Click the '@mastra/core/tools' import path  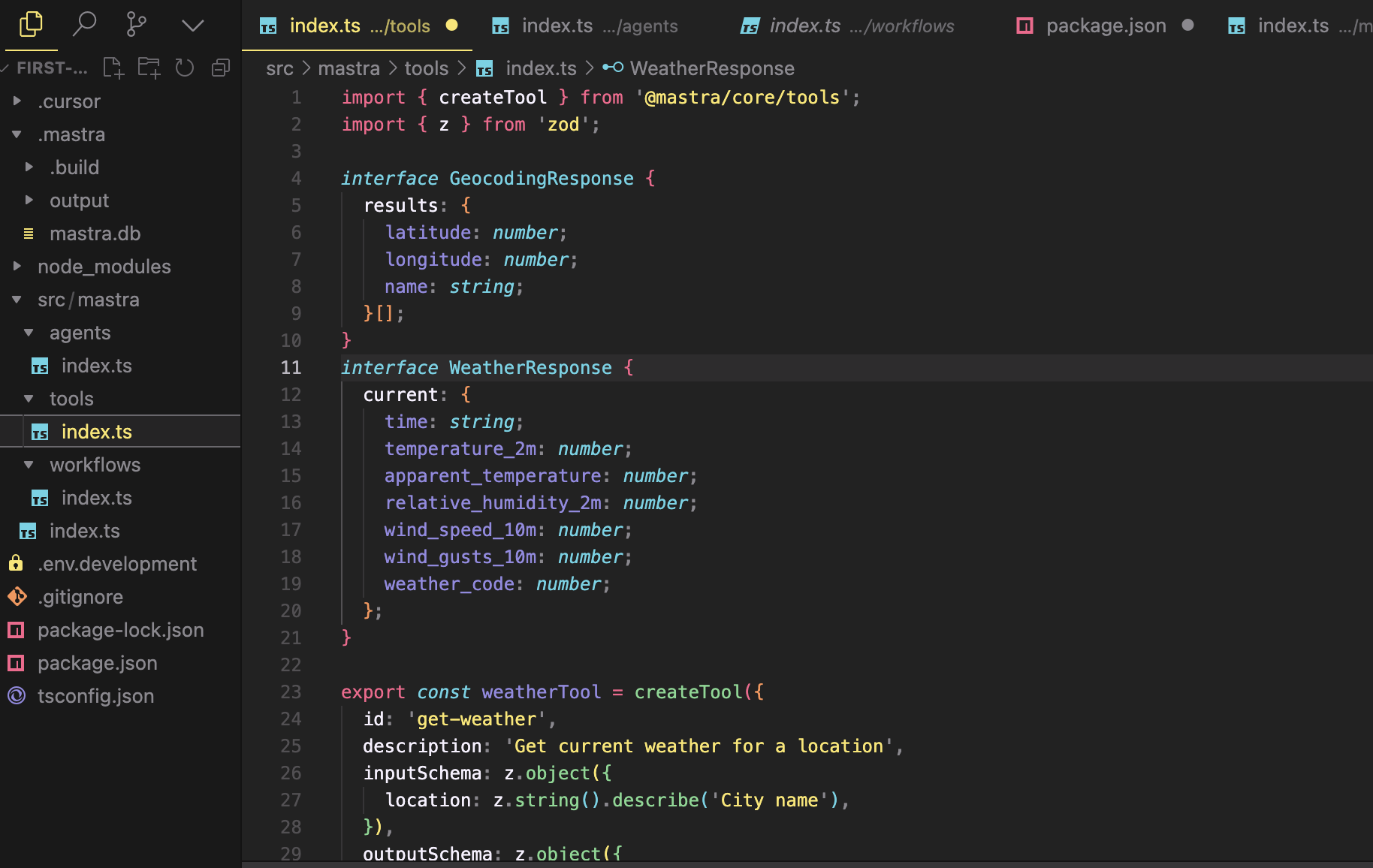coord(742,98)
